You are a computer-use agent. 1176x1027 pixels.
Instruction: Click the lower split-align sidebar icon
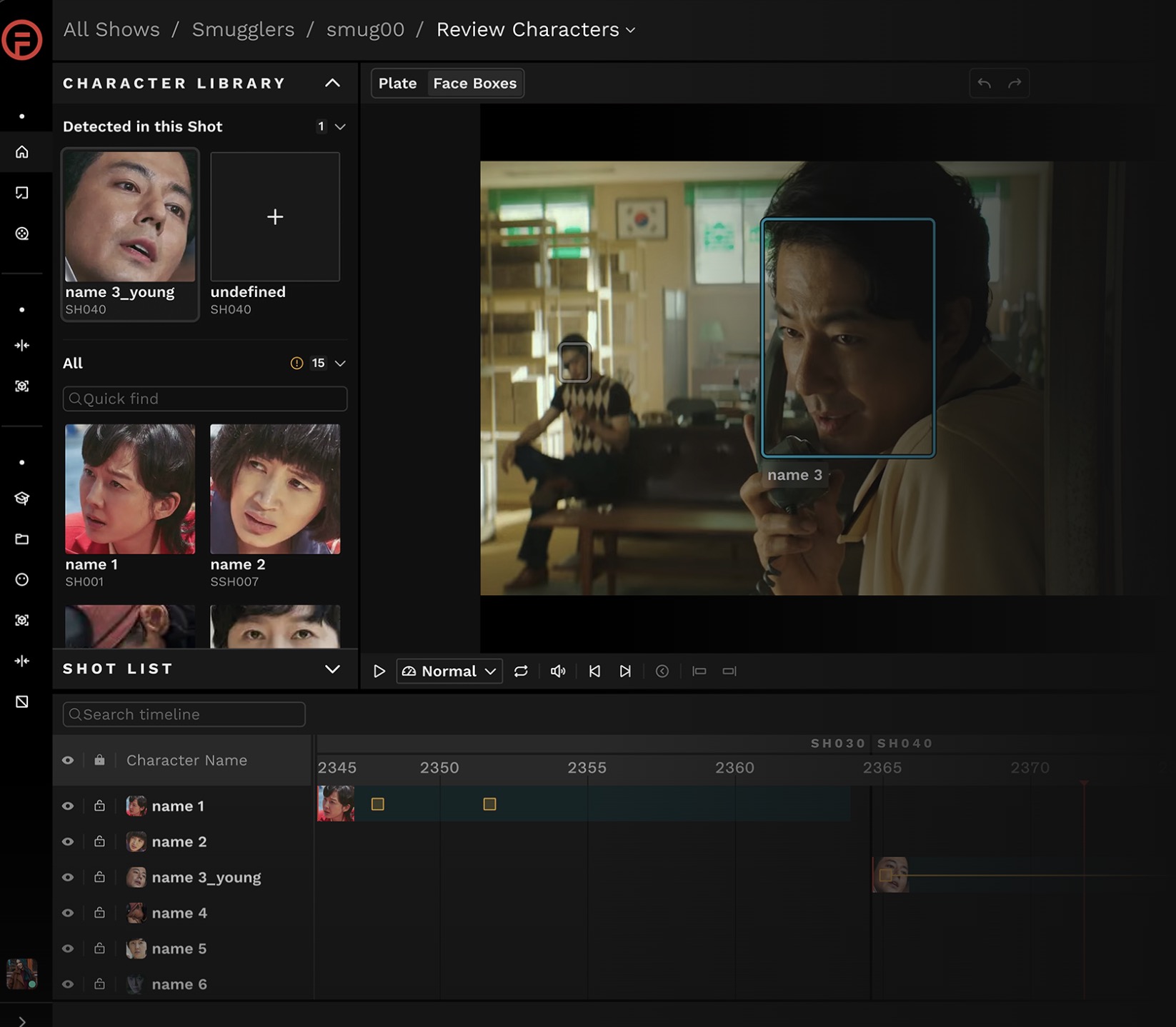point(22,661)
